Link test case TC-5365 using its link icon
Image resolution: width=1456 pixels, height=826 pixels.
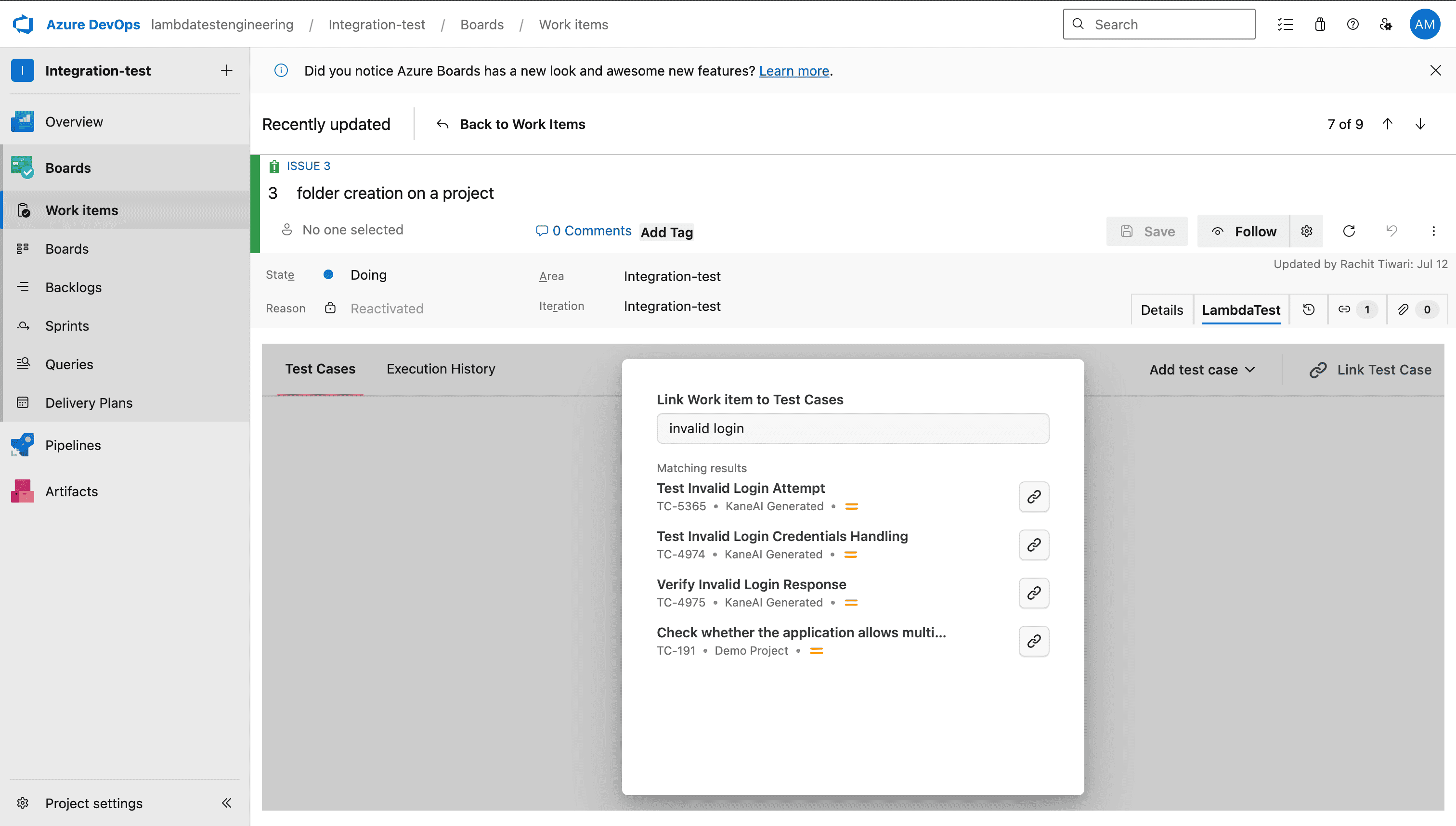1033,496
